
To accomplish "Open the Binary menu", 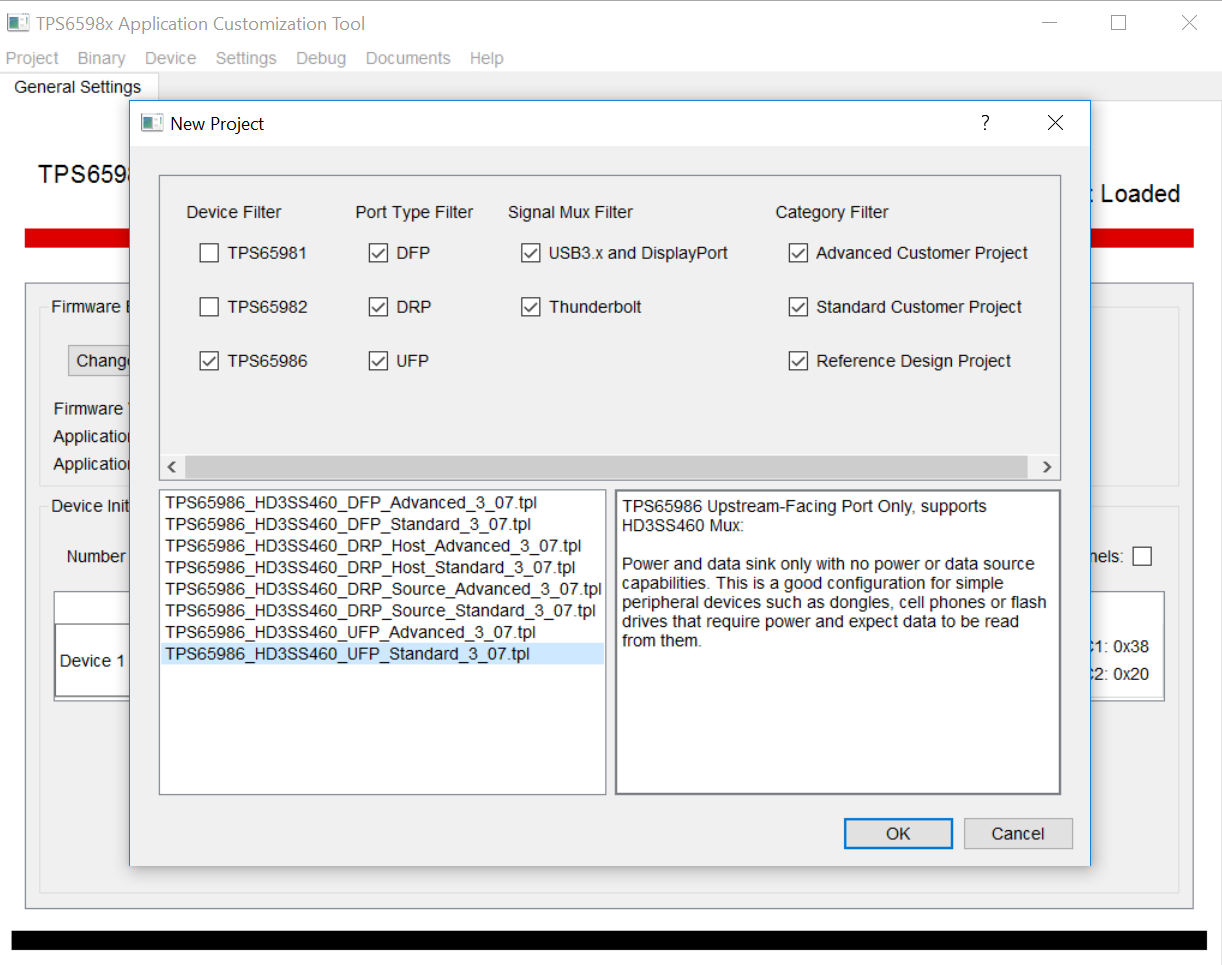I will point(101,58).
